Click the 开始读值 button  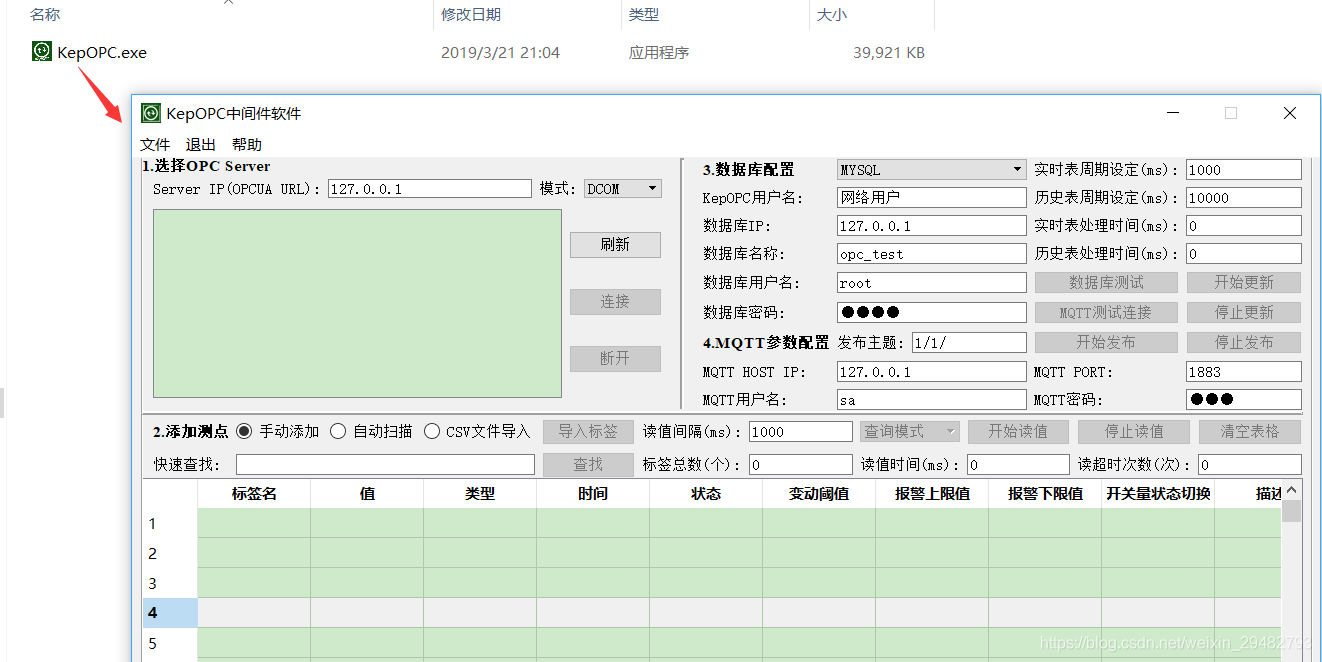(1018, 431)
